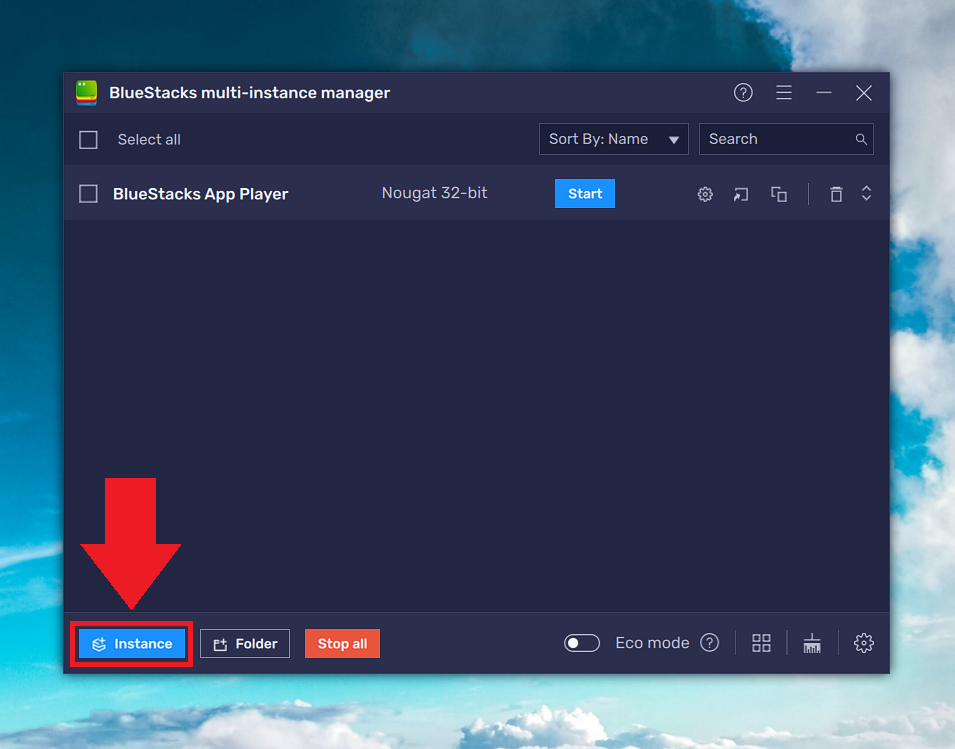Viewport: 955px width, 749px height.
Task: Create desktop shortcut for BlueStacks App Player
Action: coord(741,194)
